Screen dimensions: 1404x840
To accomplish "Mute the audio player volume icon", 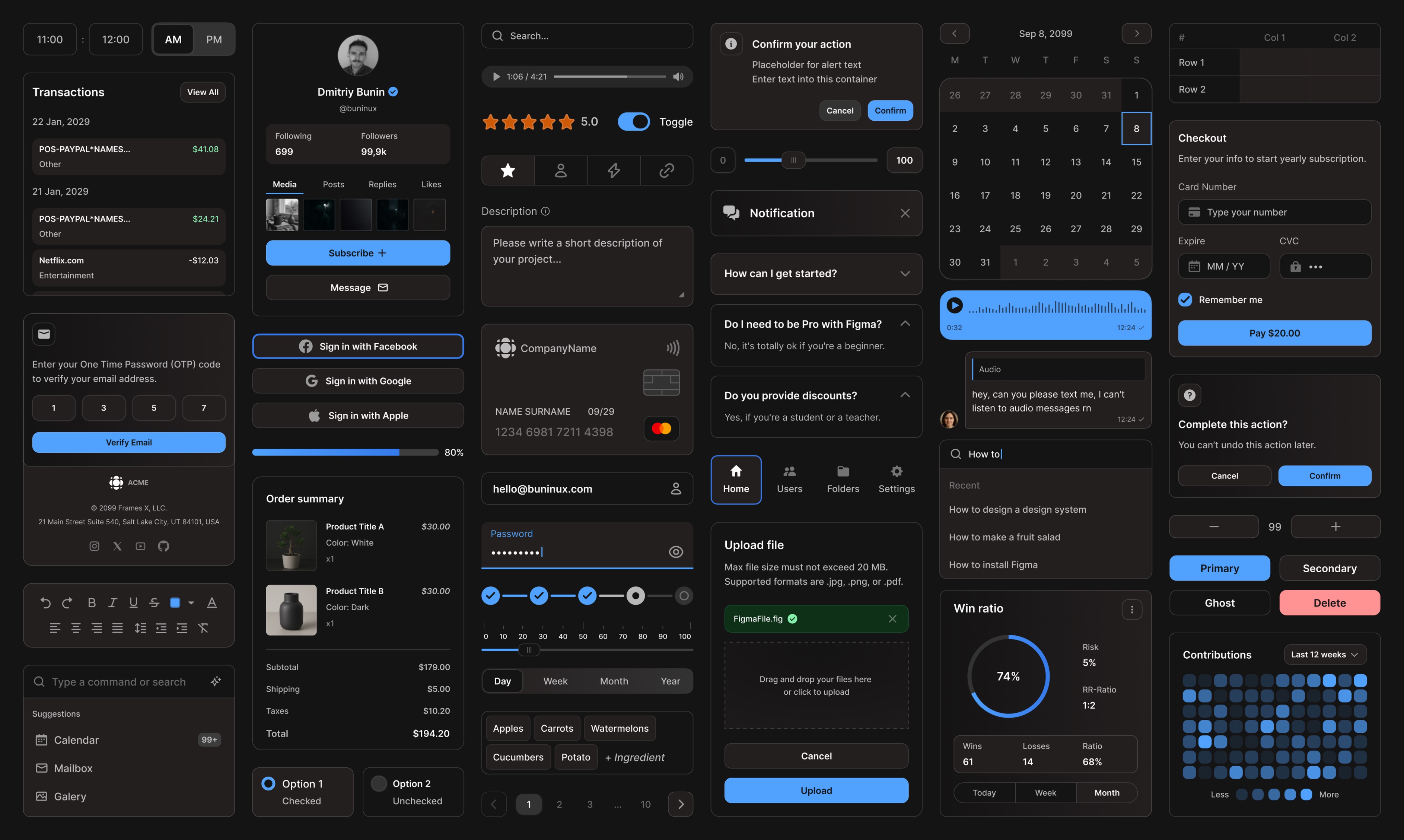I will [678, 76].
